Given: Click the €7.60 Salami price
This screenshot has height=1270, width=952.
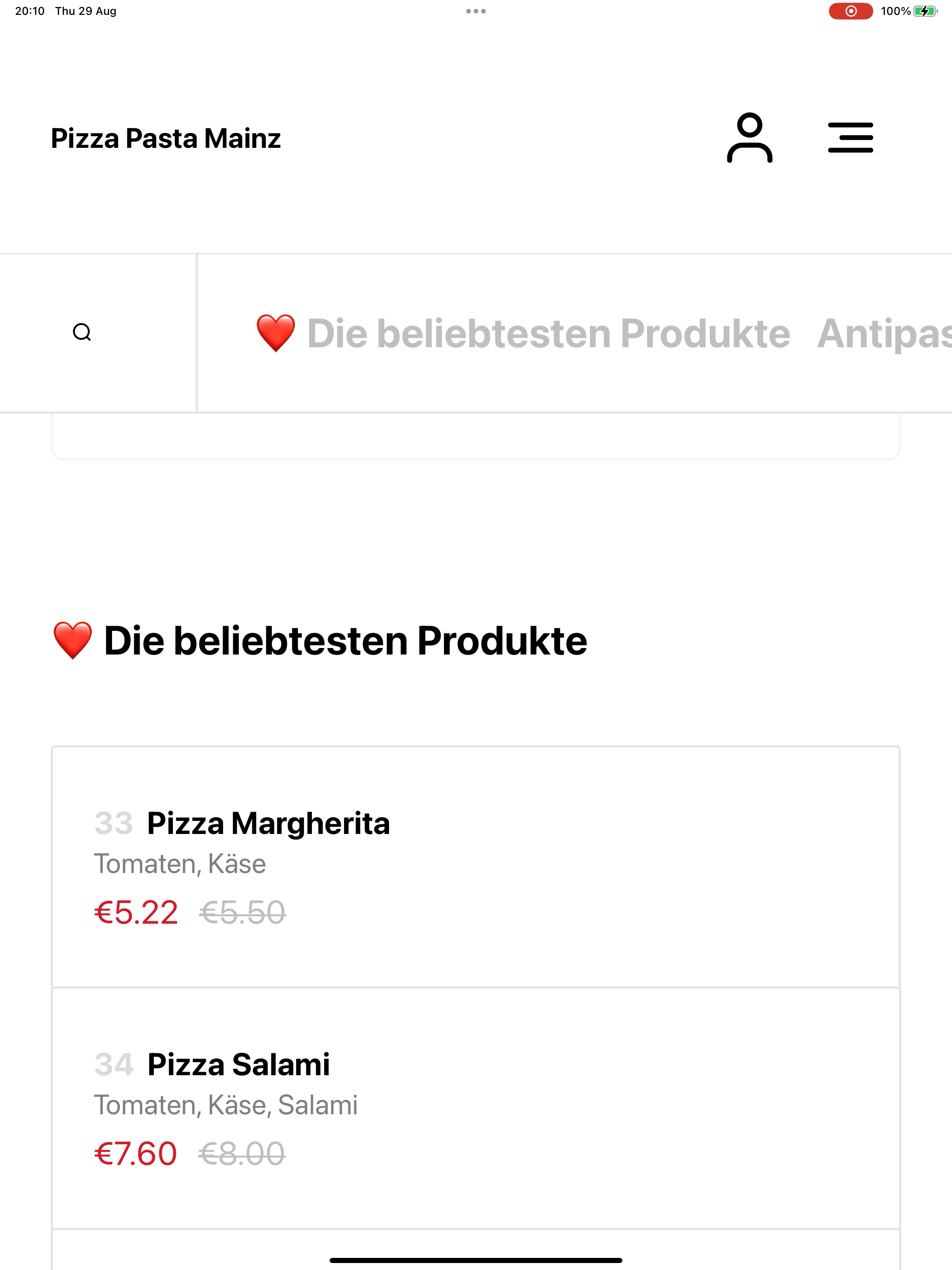Looking at the screenshot, I should pyautogui.click(x=136, y=1153).
